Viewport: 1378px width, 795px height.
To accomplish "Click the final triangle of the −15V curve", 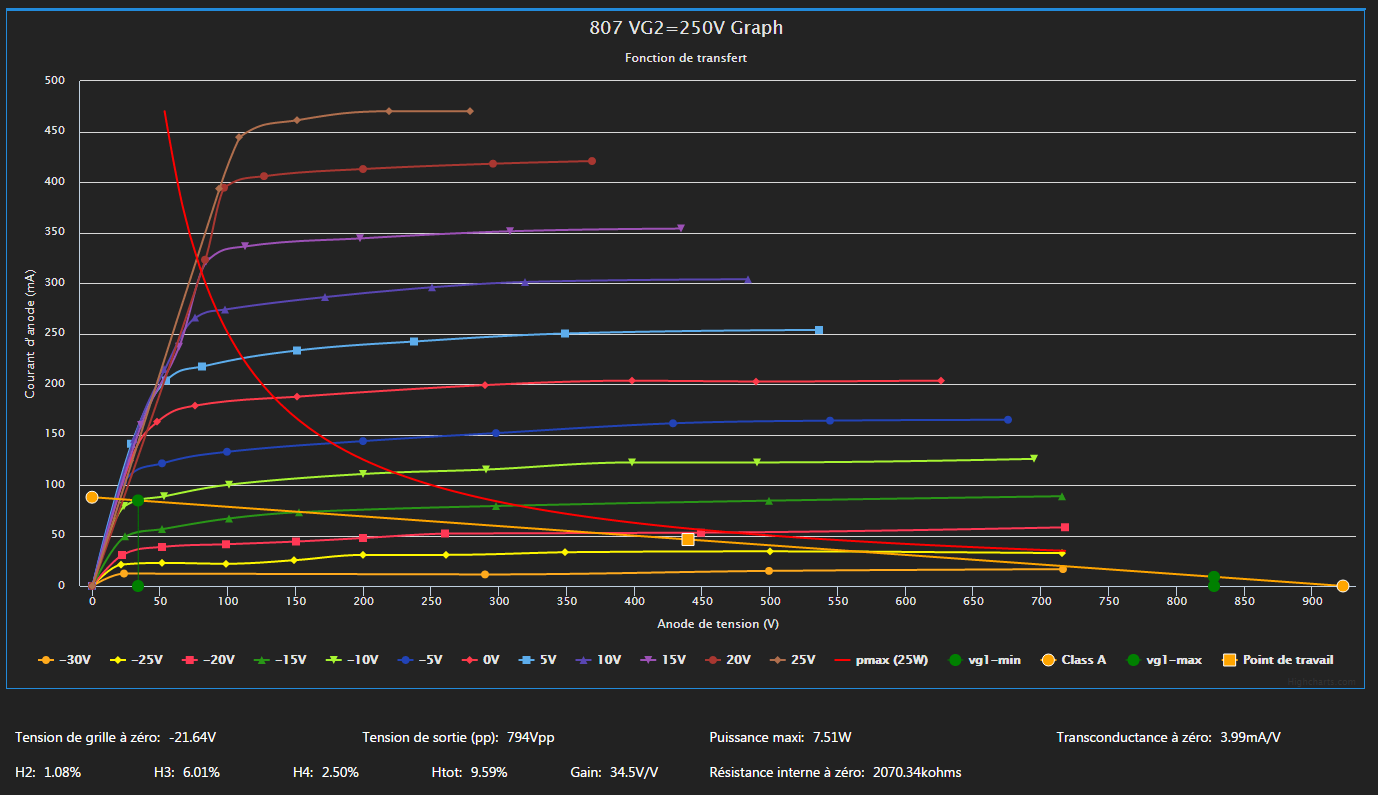I will [x=1062, y=496].
